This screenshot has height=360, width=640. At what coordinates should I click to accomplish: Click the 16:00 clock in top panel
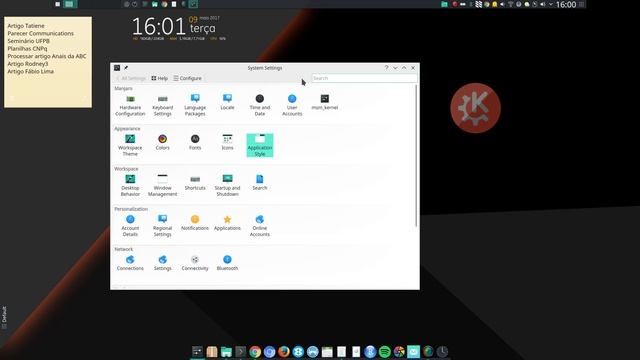566,4
